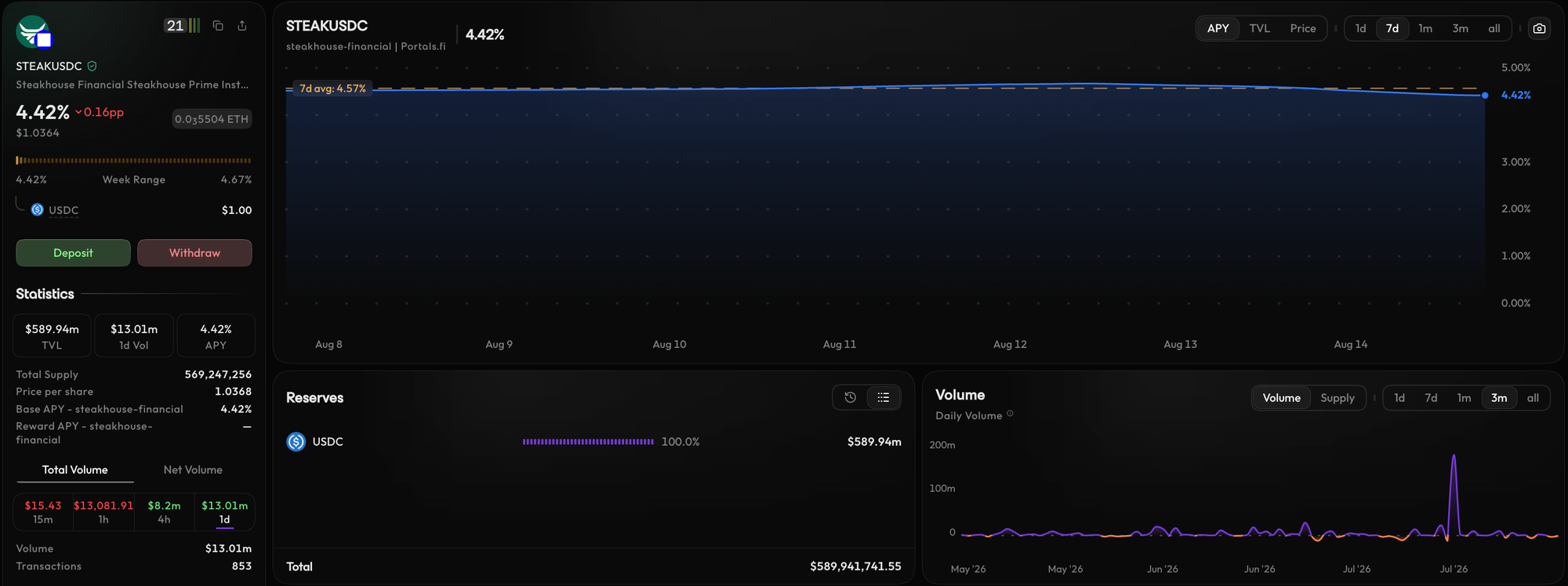1568x586 pixels.
Task: Click the green Deposit button
Action: coord(73,253)
